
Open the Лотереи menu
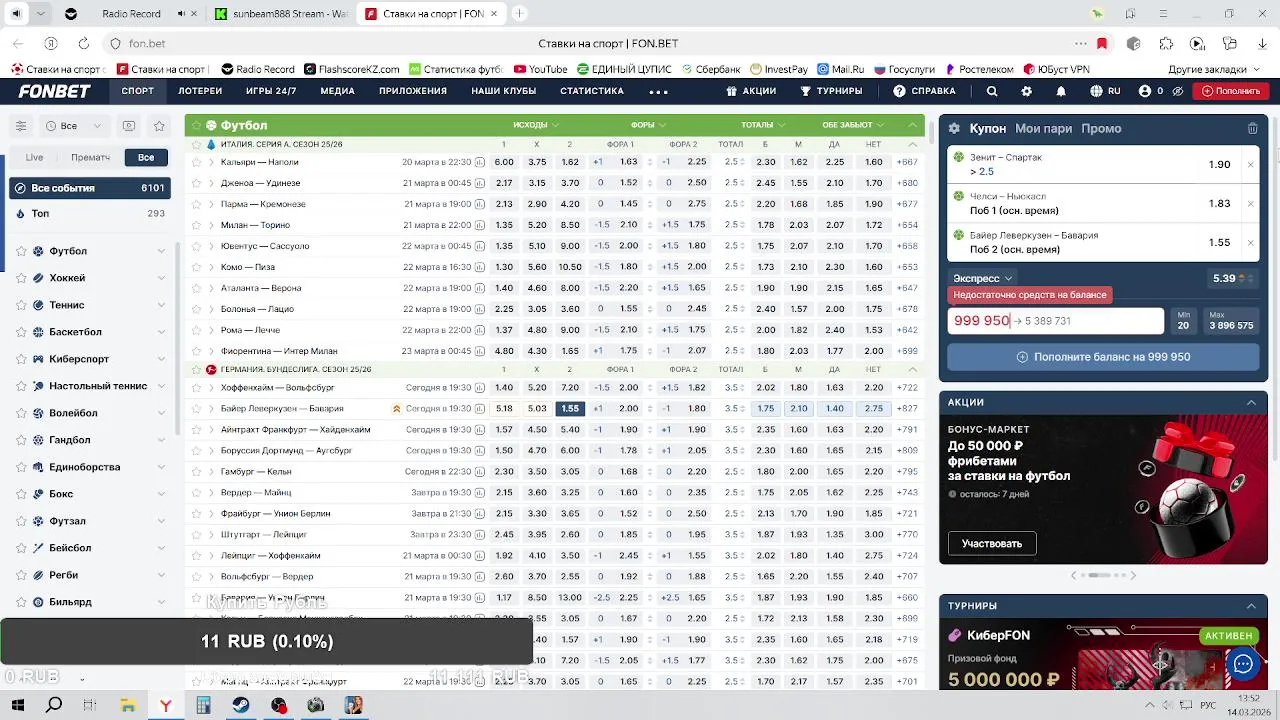(200, 91)
